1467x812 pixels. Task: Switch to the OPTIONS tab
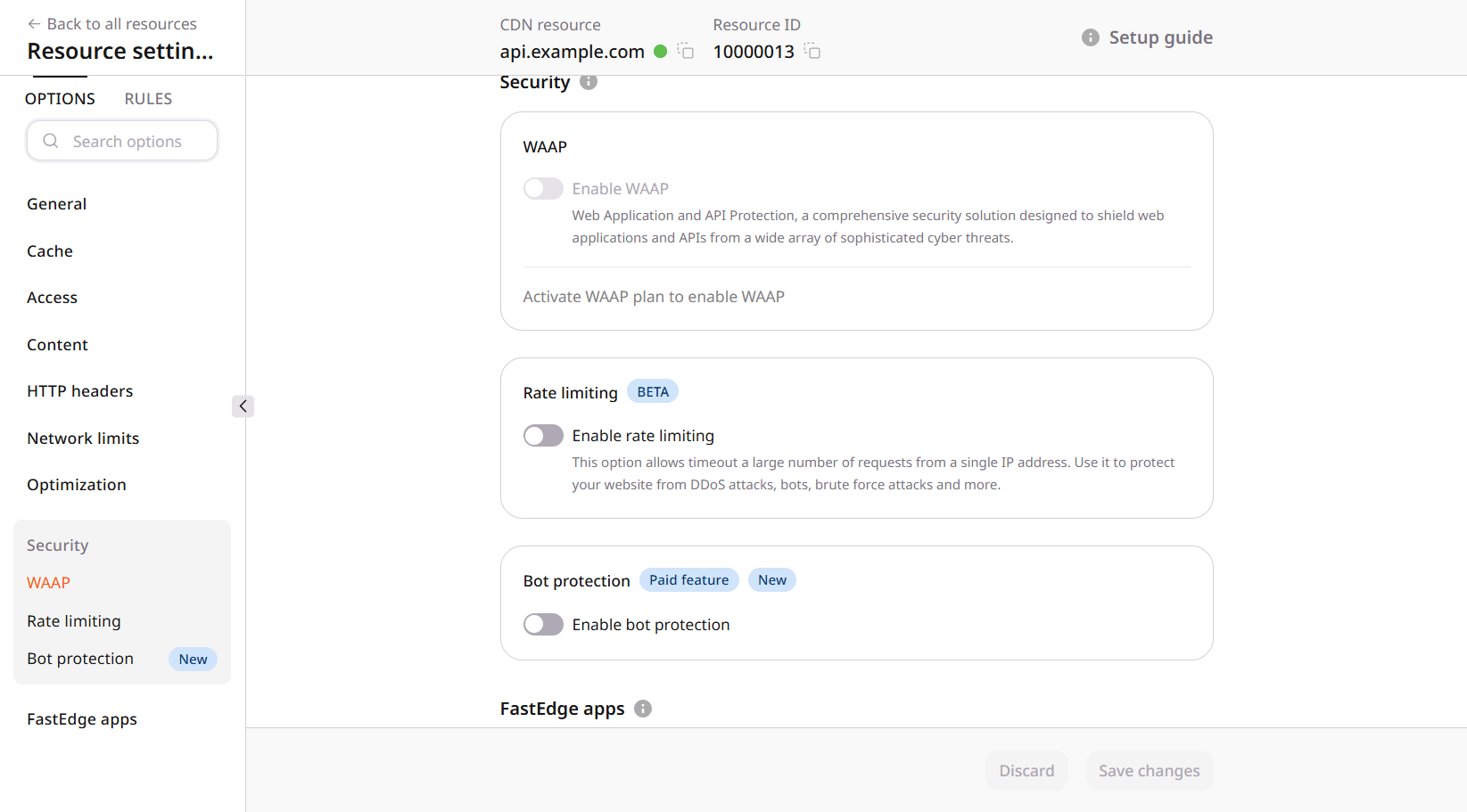[x=60, y=99]
